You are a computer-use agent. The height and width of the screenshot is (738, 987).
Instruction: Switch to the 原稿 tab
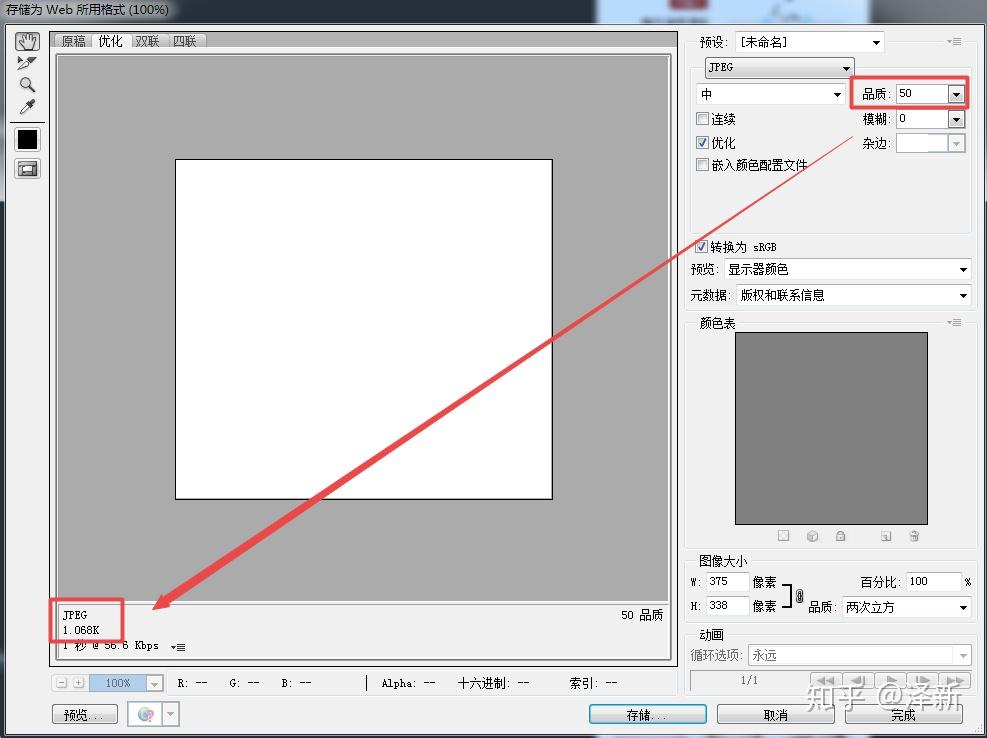(x=74, y=41)
